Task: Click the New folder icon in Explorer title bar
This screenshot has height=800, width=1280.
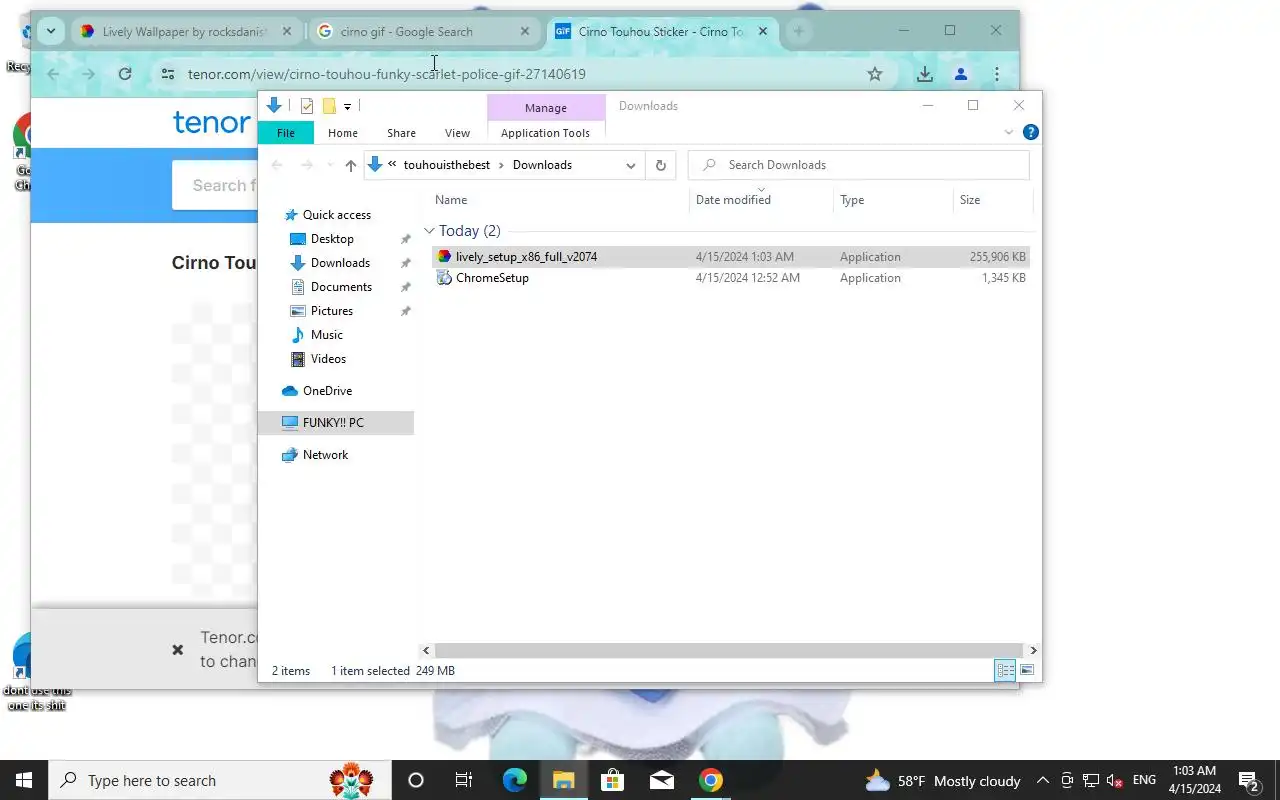Action: pyautogui.click(x=329, y=106)
